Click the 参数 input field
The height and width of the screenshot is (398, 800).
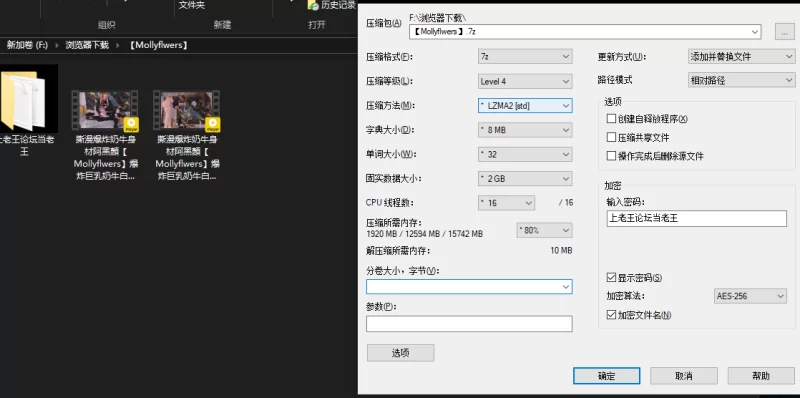(469, 324)
